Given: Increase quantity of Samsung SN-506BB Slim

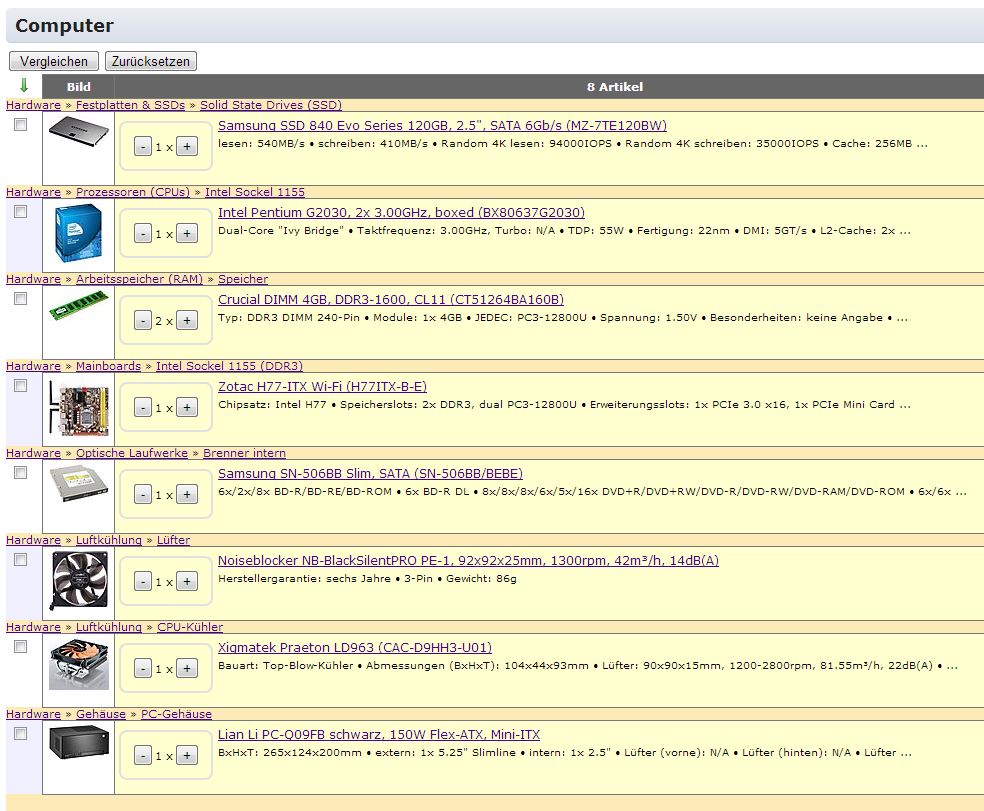Looking at the screenshot, I should [187, 495].
